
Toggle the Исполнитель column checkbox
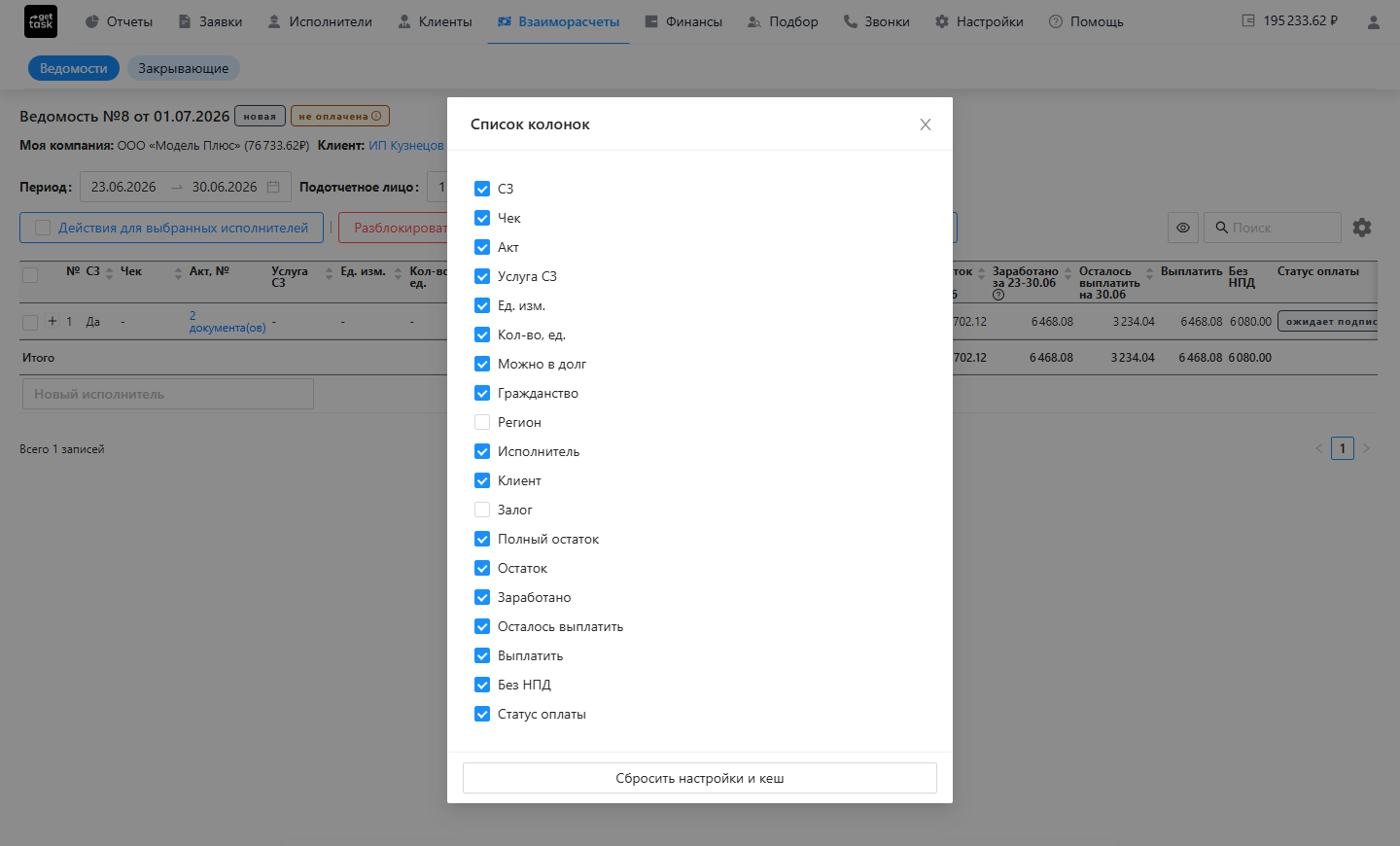click(482, 451)
